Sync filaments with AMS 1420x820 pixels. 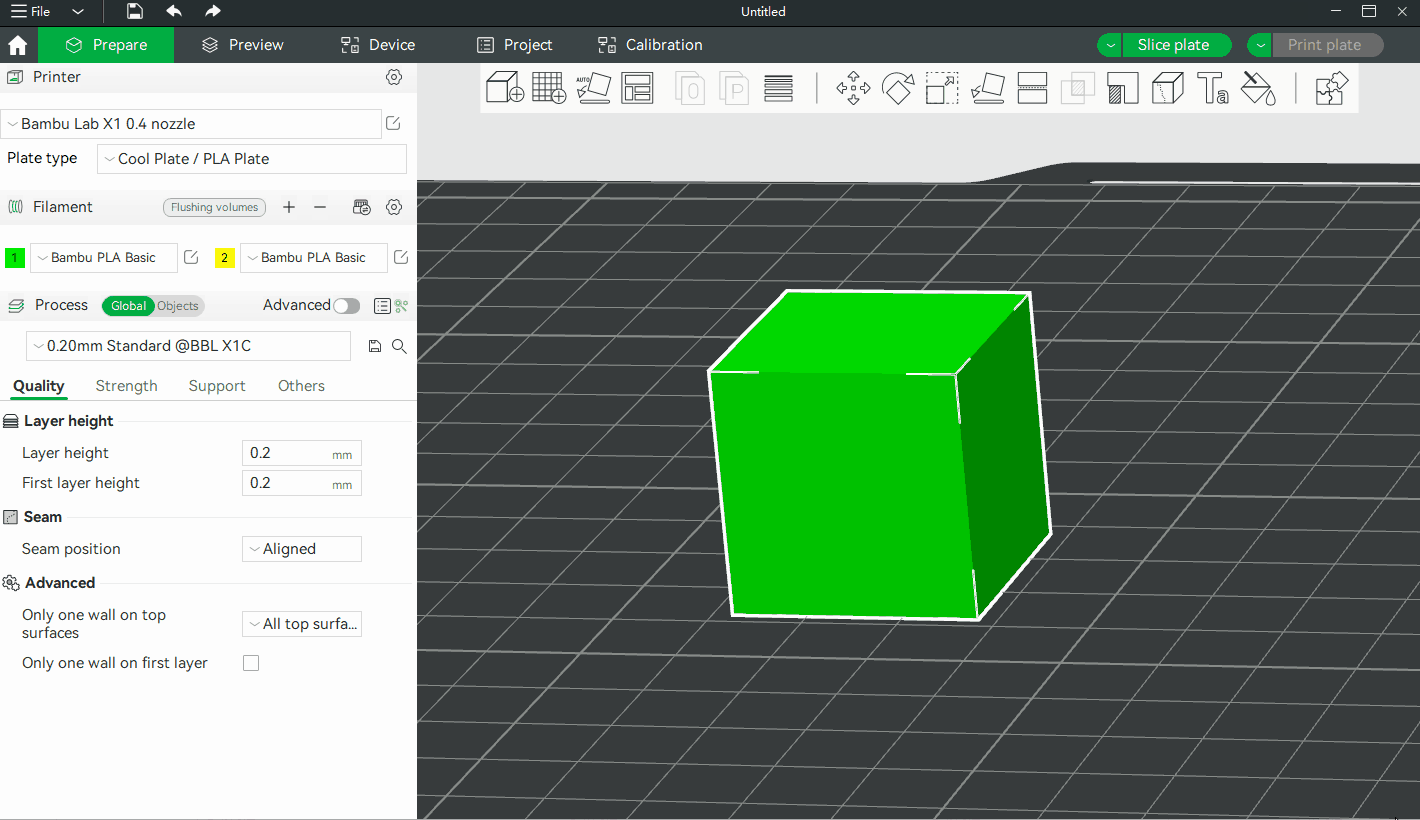(362, 207)
